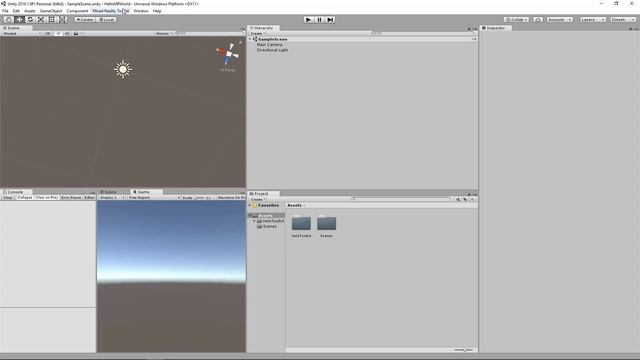Screen dimensions: 640x360
Task: Open the Edit menu
Action: 16,11
